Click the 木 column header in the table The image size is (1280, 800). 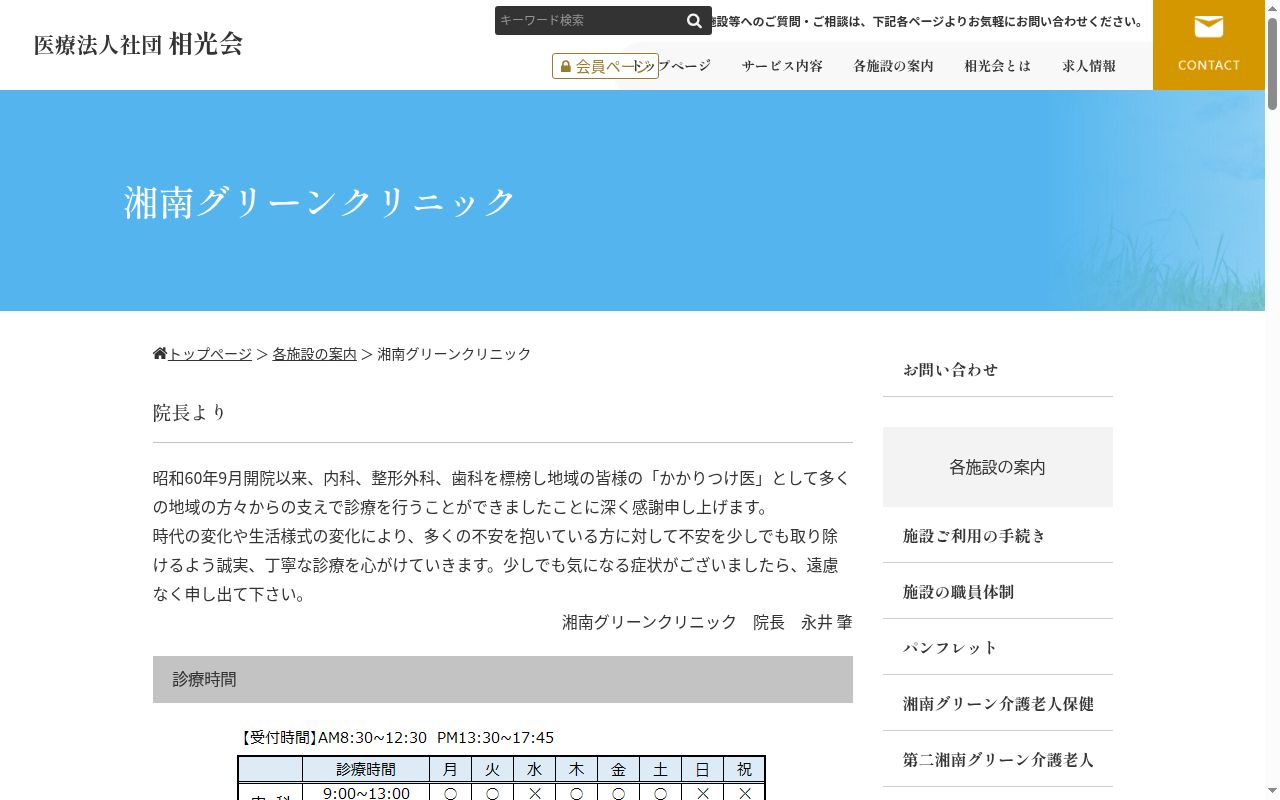coord(576,769)
